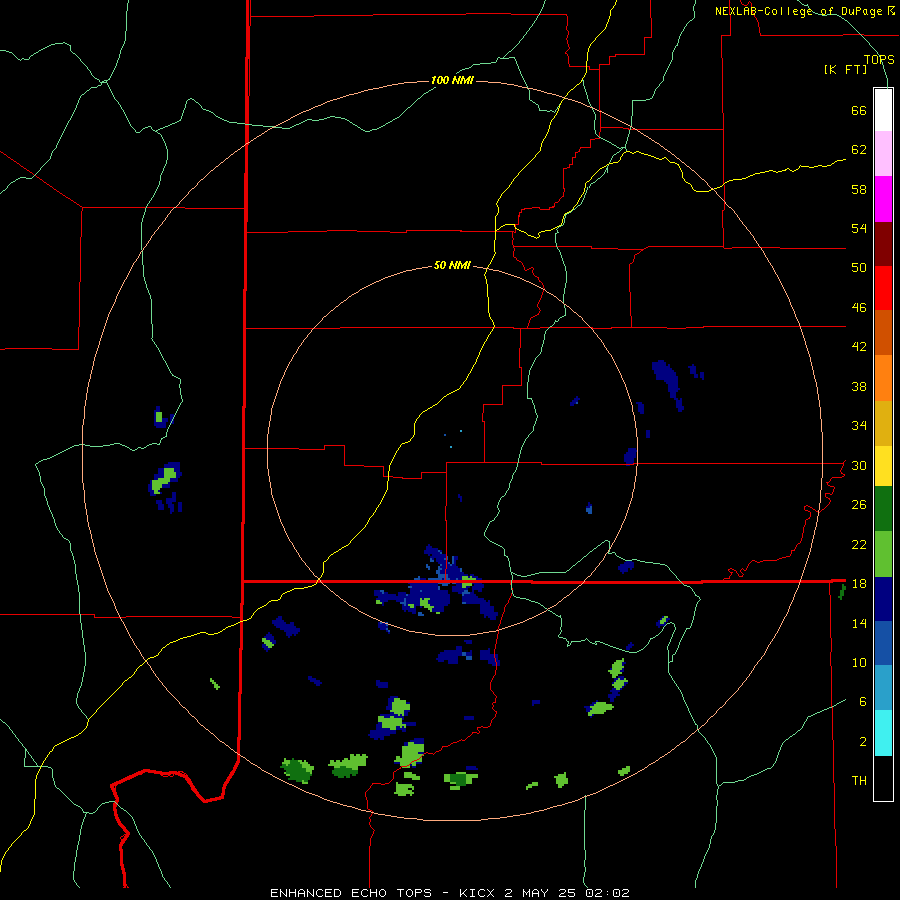Click the 18 legend value
900x900 pixels.
(x=859, y=584)
